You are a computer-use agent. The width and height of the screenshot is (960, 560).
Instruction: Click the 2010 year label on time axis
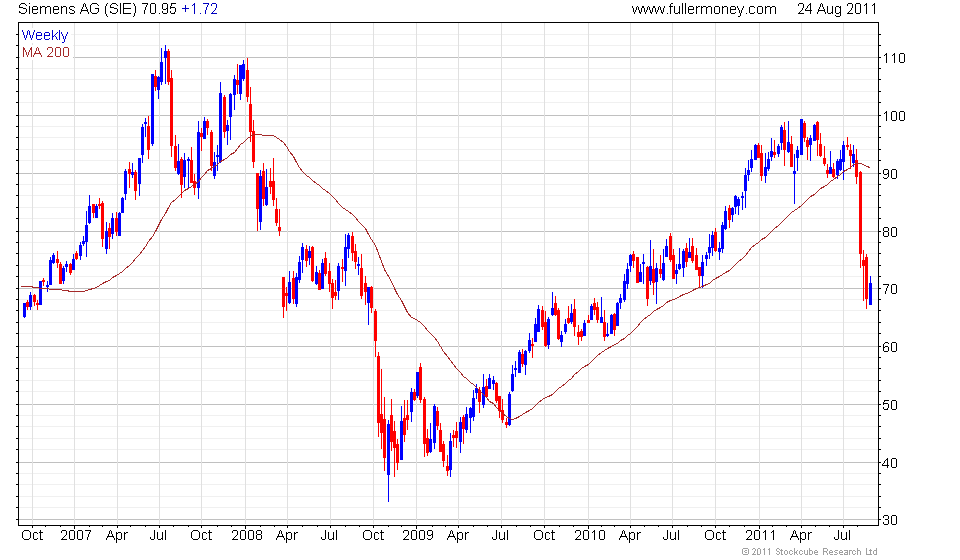click(x=590, y=535)
